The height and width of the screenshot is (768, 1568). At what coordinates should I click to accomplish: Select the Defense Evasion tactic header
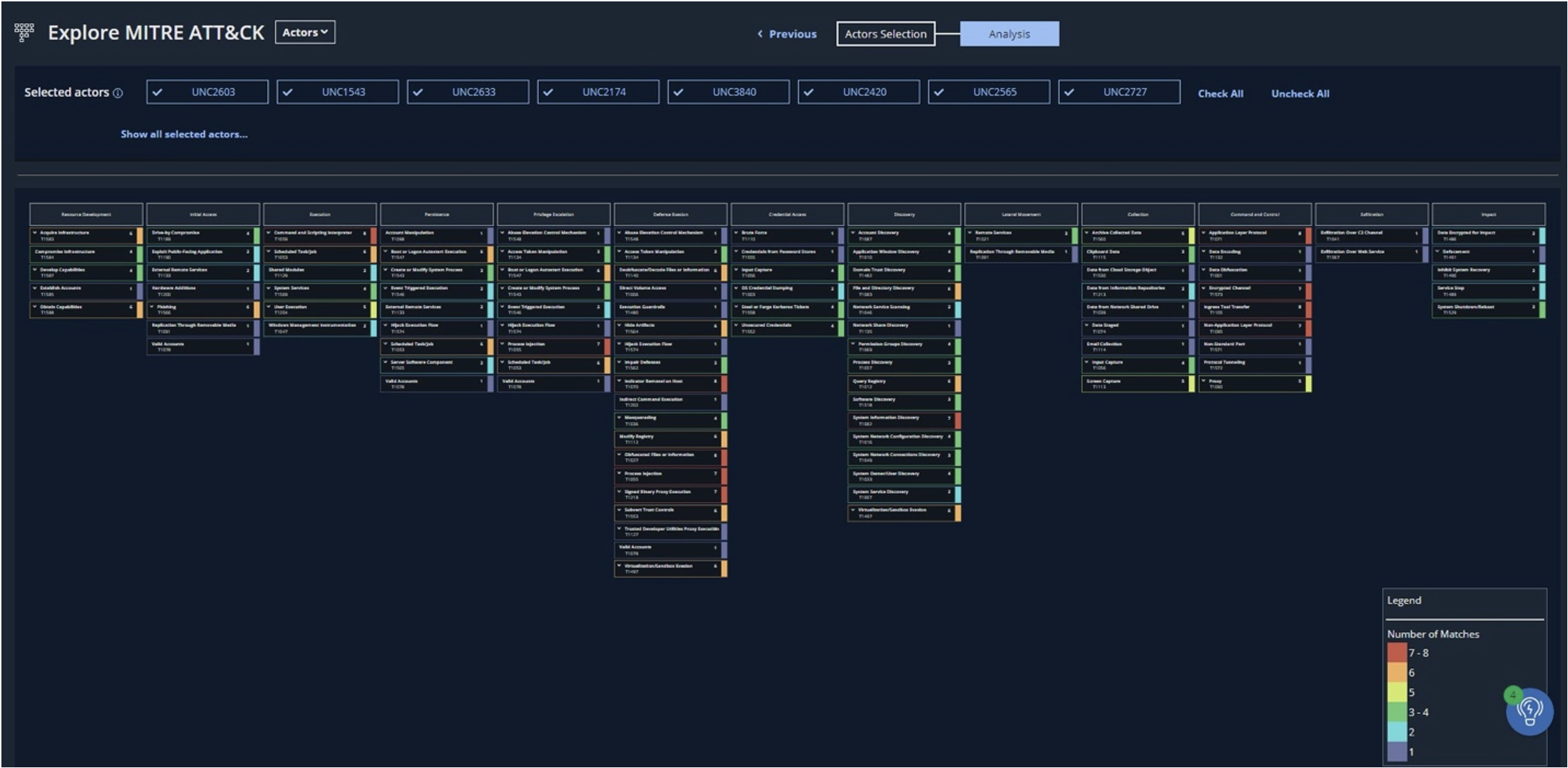[671, 214]
